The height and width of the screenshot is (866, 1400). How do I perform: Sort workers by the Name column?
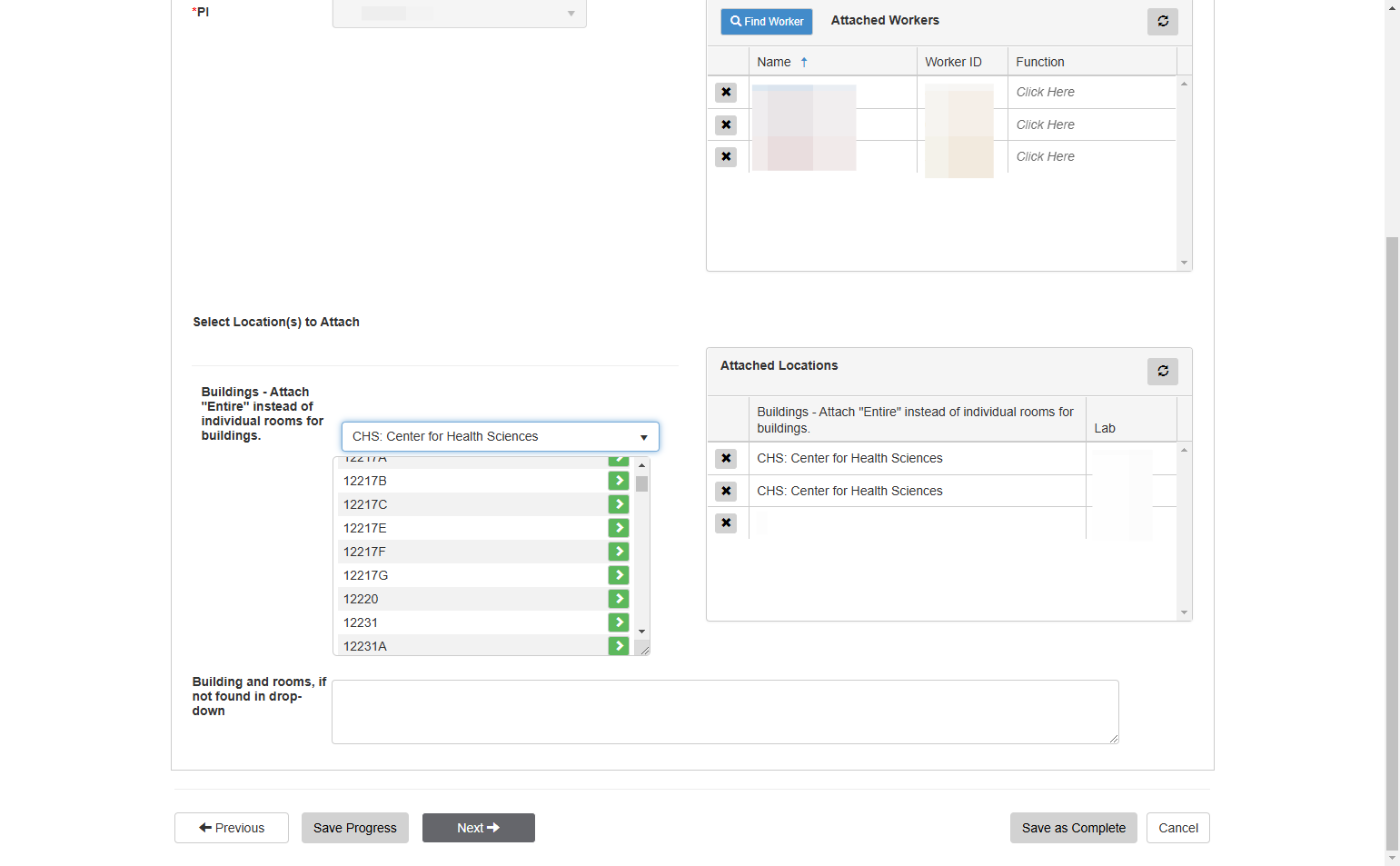pyautogui.click(x=774, y=62)
